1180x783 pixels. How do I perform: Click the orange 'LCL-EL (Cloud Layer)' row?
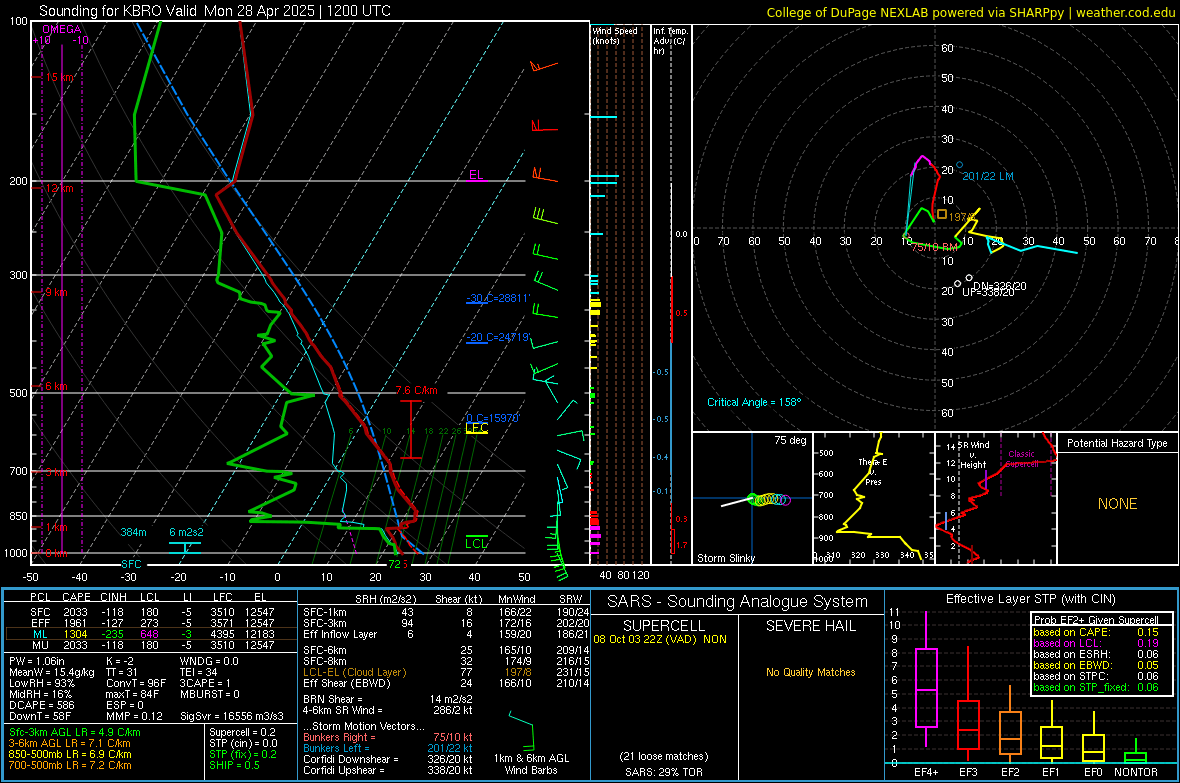pos(354,672)
